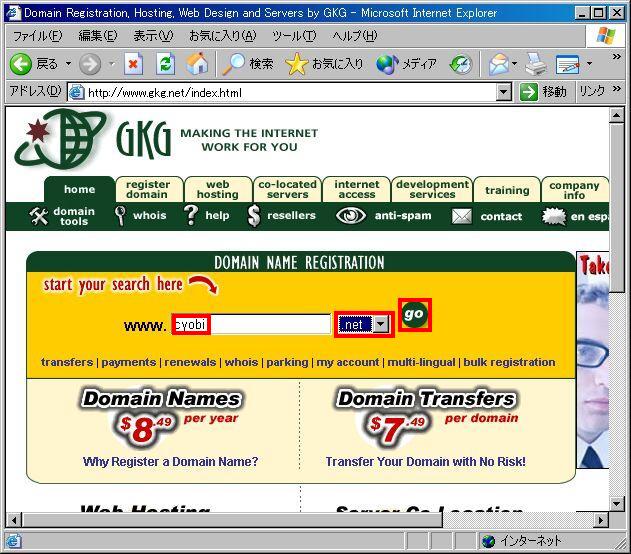This screenshot has width=631, height=554.
Task: Open the anti-spam eye icon link
Action: click(x=350, y=216)
